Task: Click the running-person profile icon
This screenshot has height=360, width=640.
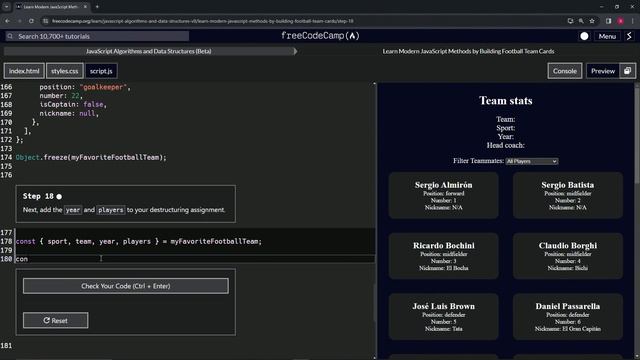Action: click(629, 36)
